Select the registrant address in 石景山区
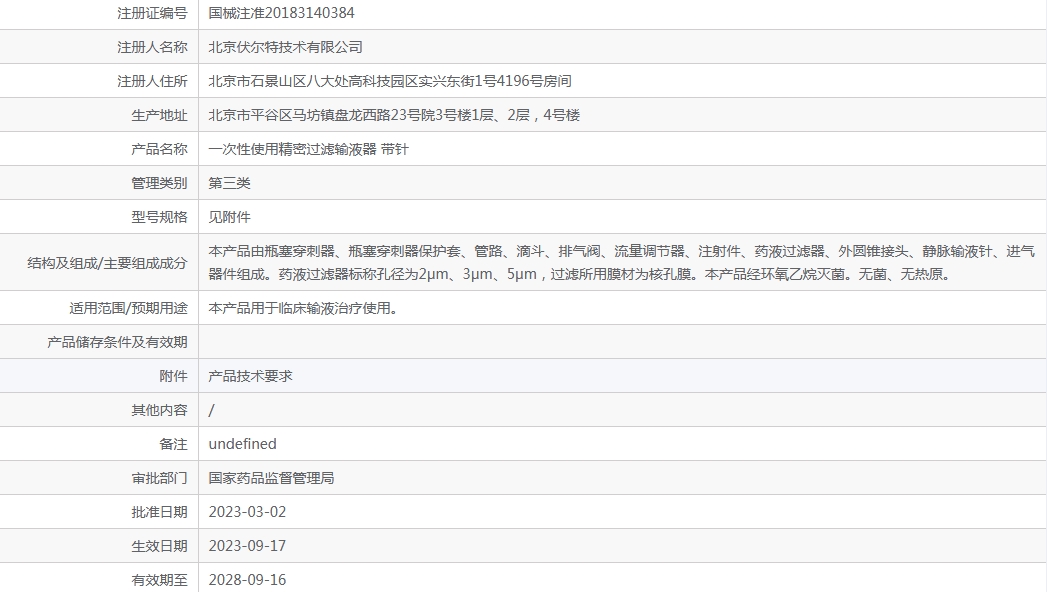 point(390,81)
